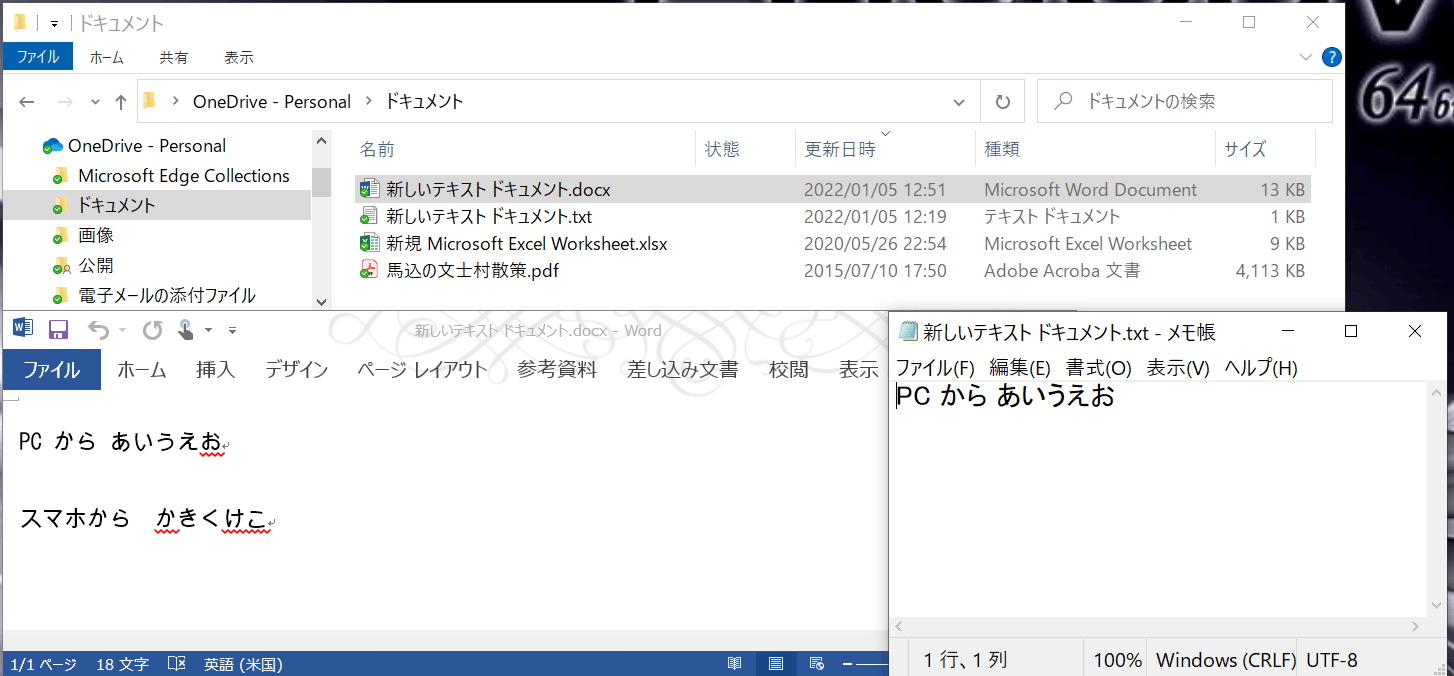Select 馬込の文士村散策.pdf file
This screenshot has width=1454, height=676.
(x=472, y=270)
